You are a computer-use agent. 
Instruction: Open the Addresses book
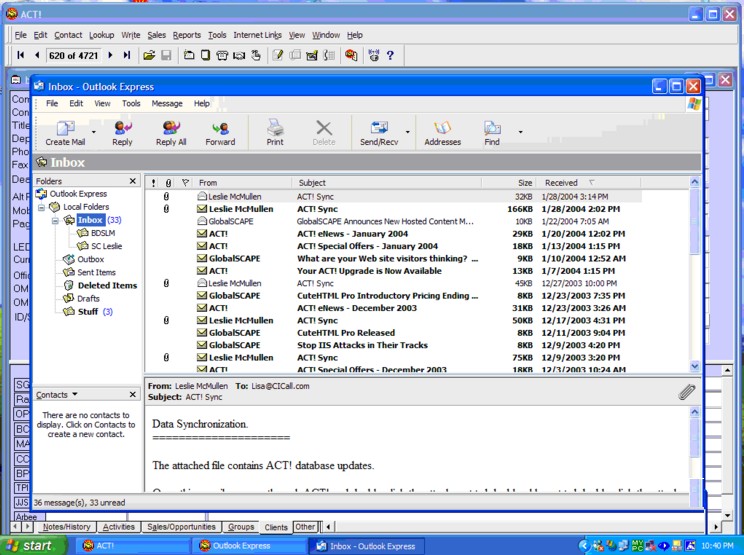click(442, 133)
